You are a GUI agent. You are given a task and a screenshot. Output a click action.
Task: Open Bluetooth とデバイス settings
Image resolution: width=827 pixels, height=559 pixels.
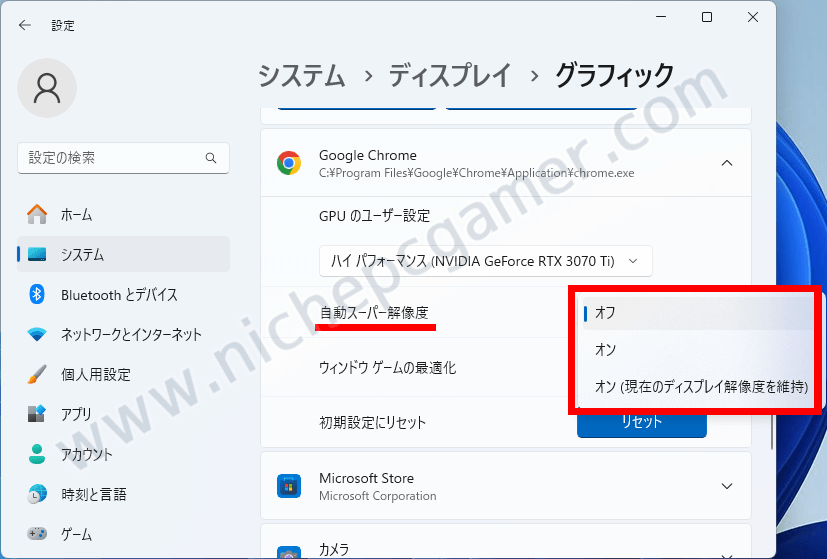pyautogui.click(x=123, y=294)
